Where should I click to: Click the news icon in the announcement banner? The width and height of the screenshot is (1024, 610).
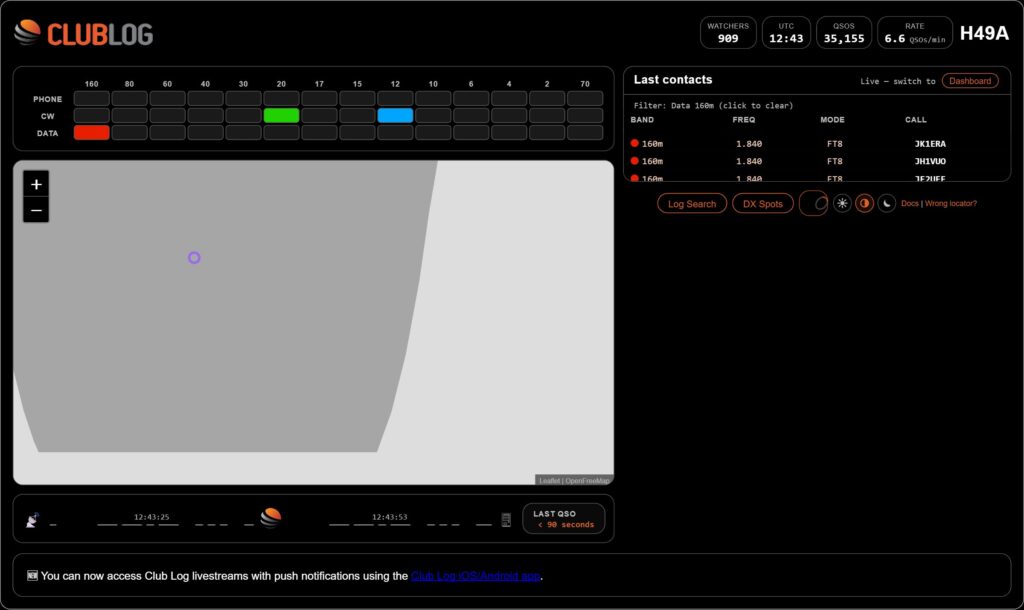point(32,575)
